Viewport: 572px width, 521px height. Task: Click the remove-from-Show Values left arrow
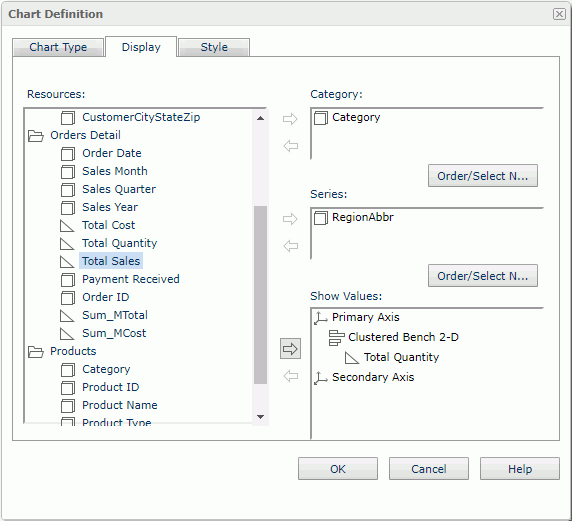click(291, 376)
